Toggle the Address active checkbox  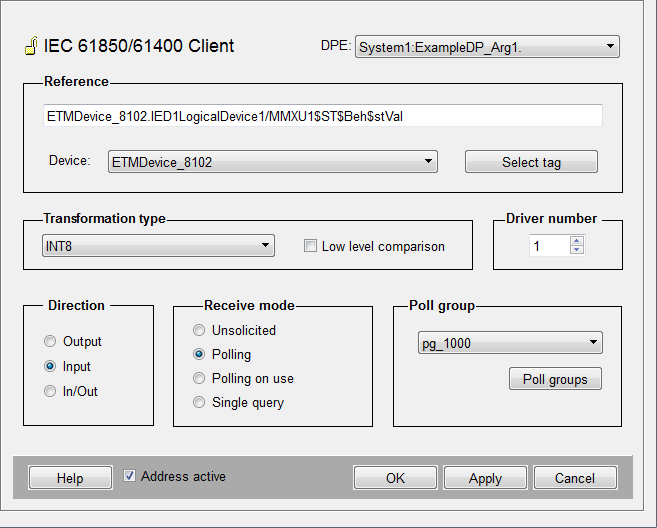tap(129, 477)
